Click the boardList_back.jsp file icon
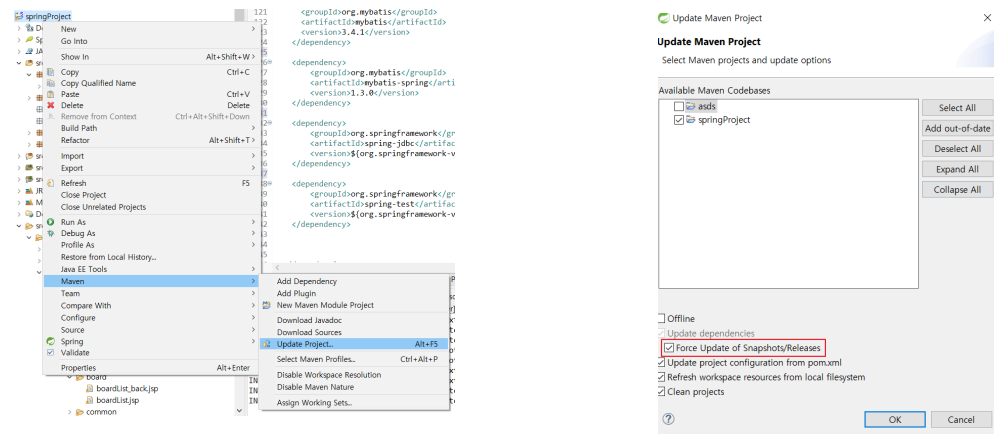Screen dimensions: 1003x438 coord(90,389)
